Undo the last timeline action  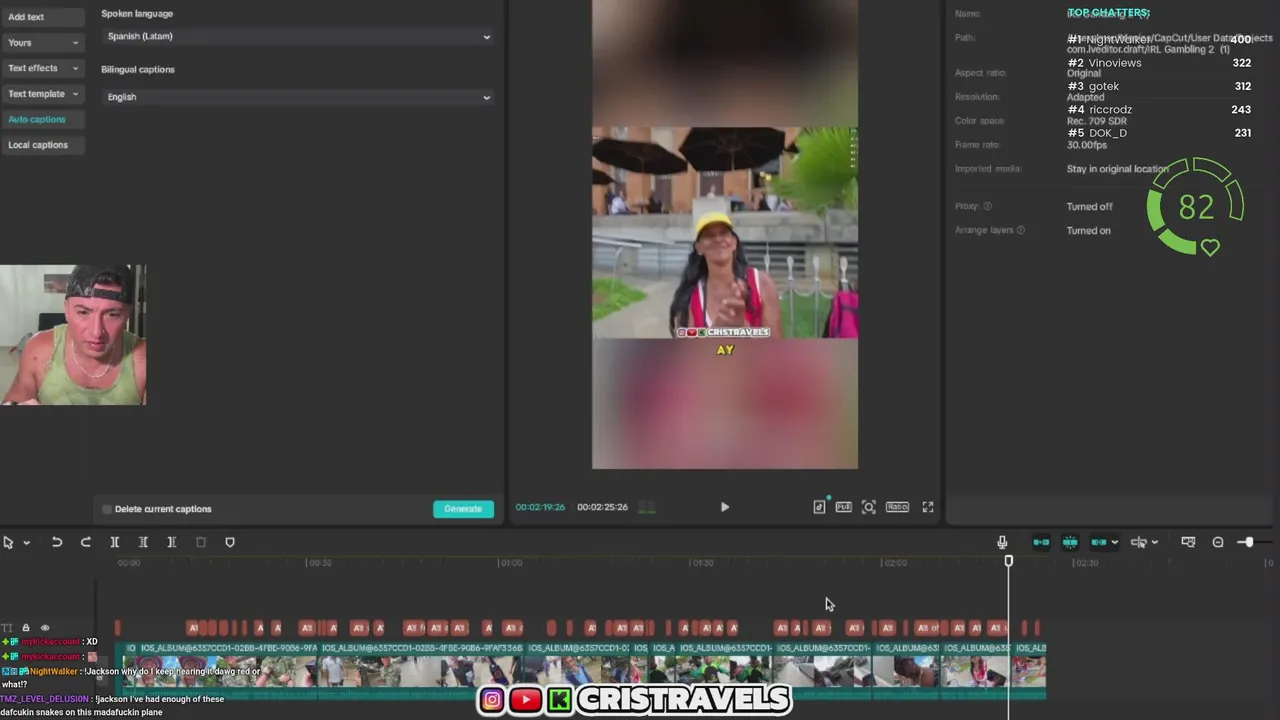click(x=57, y=542)
